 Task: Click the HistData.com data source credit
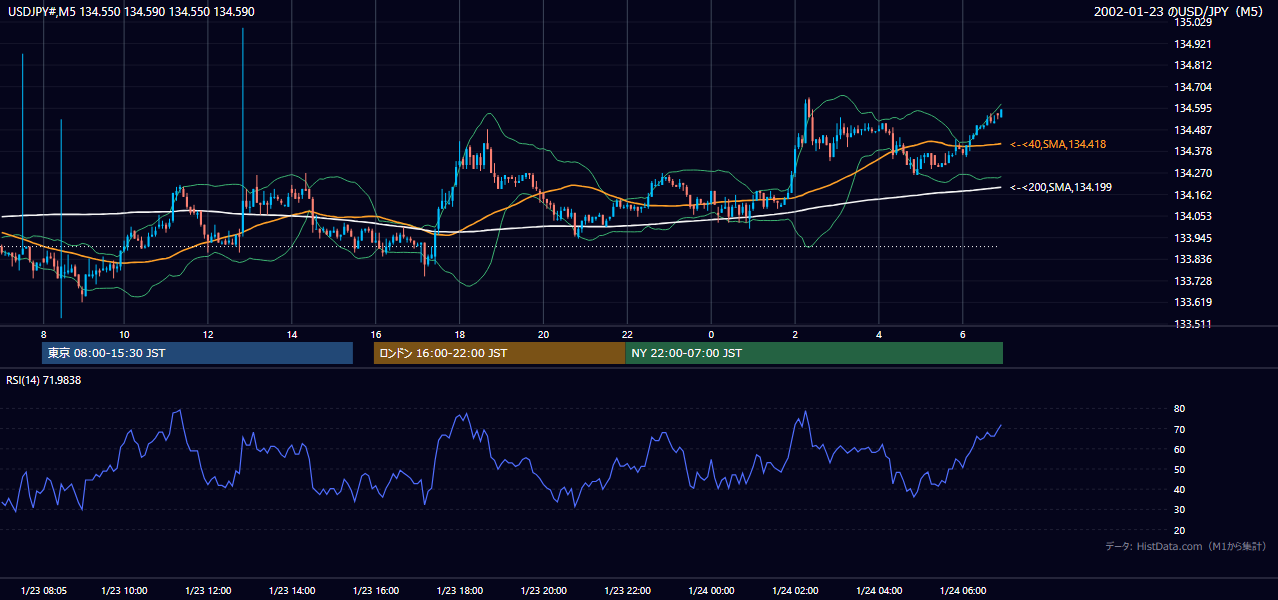pyautogui.click(x=1185, y=546)
